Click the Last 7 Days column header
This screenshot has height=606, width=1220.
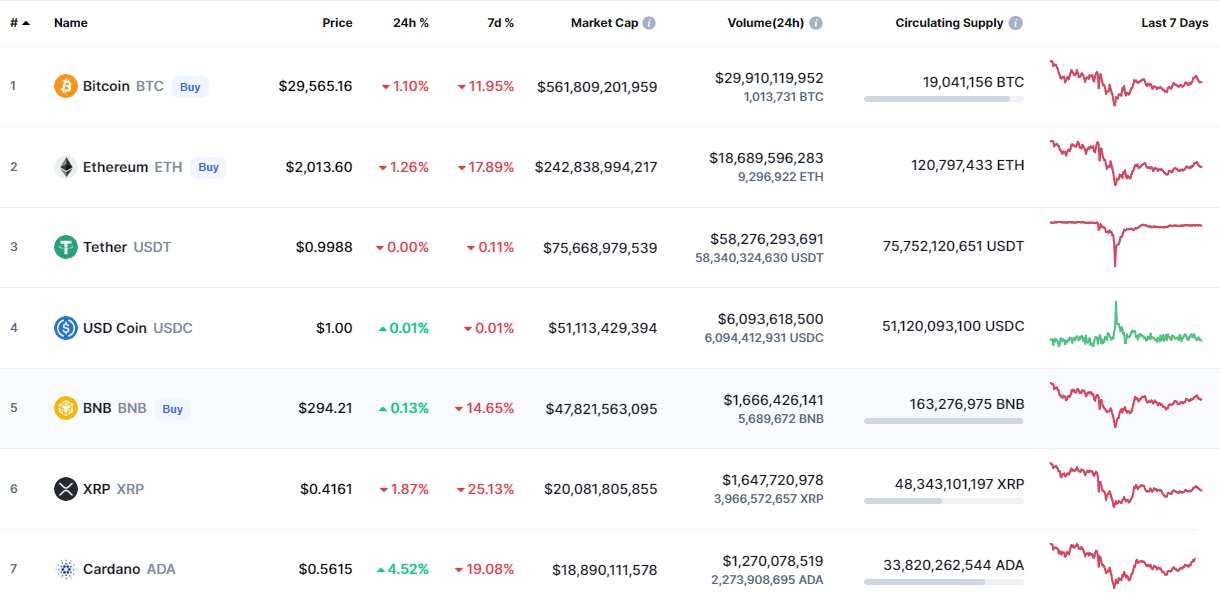tap(1175, 23)
